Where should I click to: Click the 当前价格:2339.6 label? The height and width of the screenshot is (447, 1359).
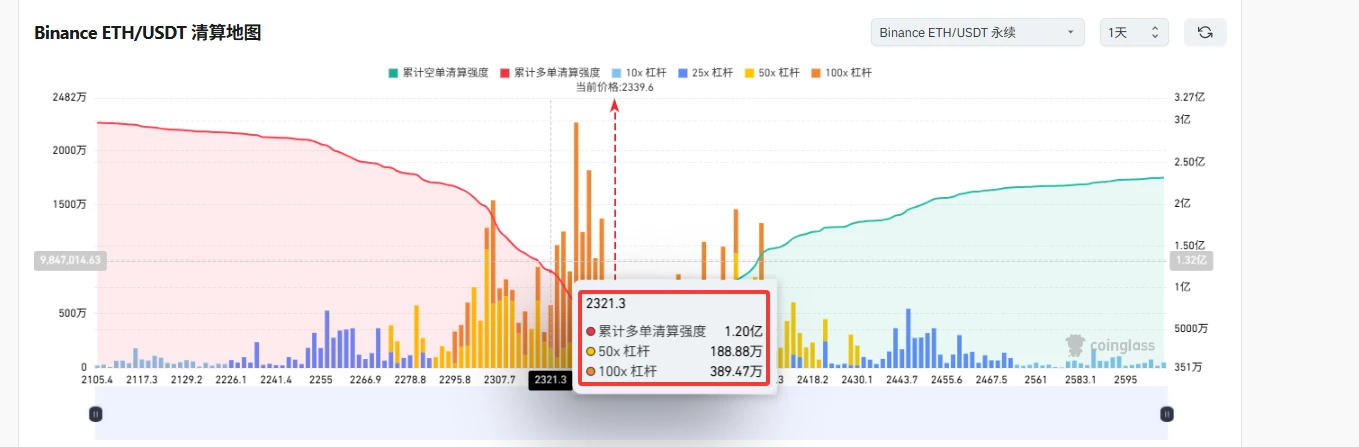pyautogui.click(x=615, y=87)
